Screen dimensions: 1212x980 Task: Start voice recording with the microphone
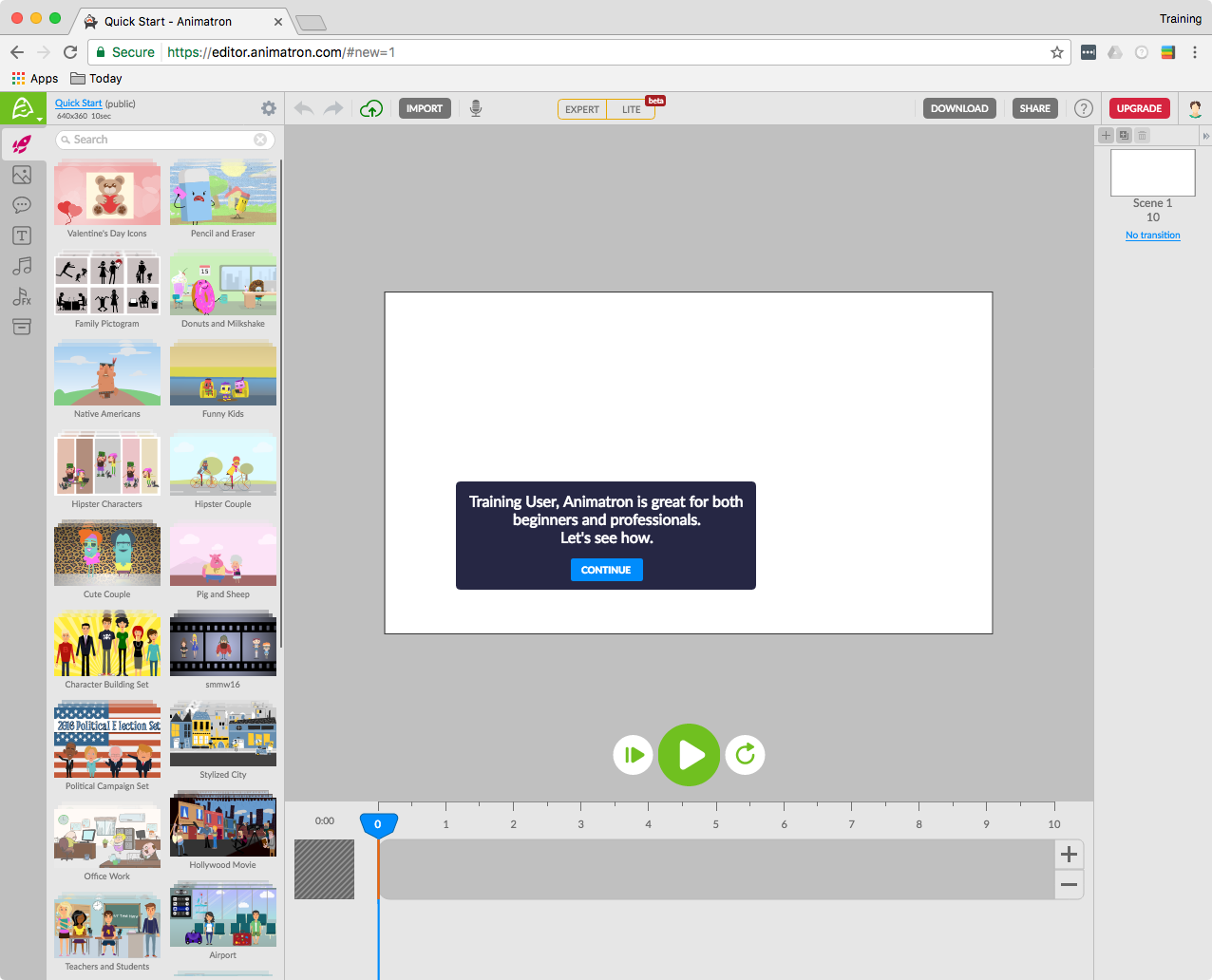click(476, 108)
